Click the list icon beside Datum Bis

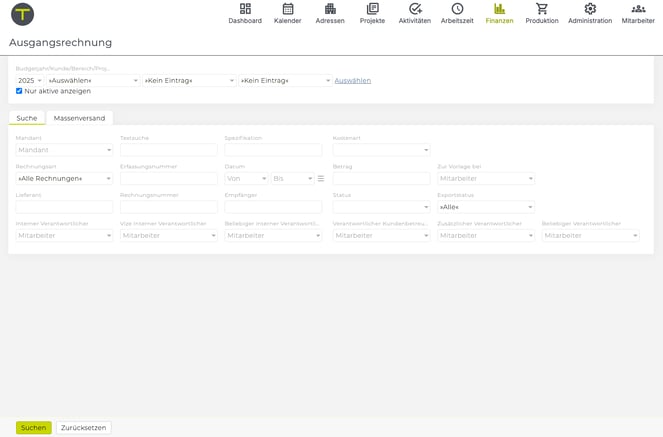pos(321,179)
